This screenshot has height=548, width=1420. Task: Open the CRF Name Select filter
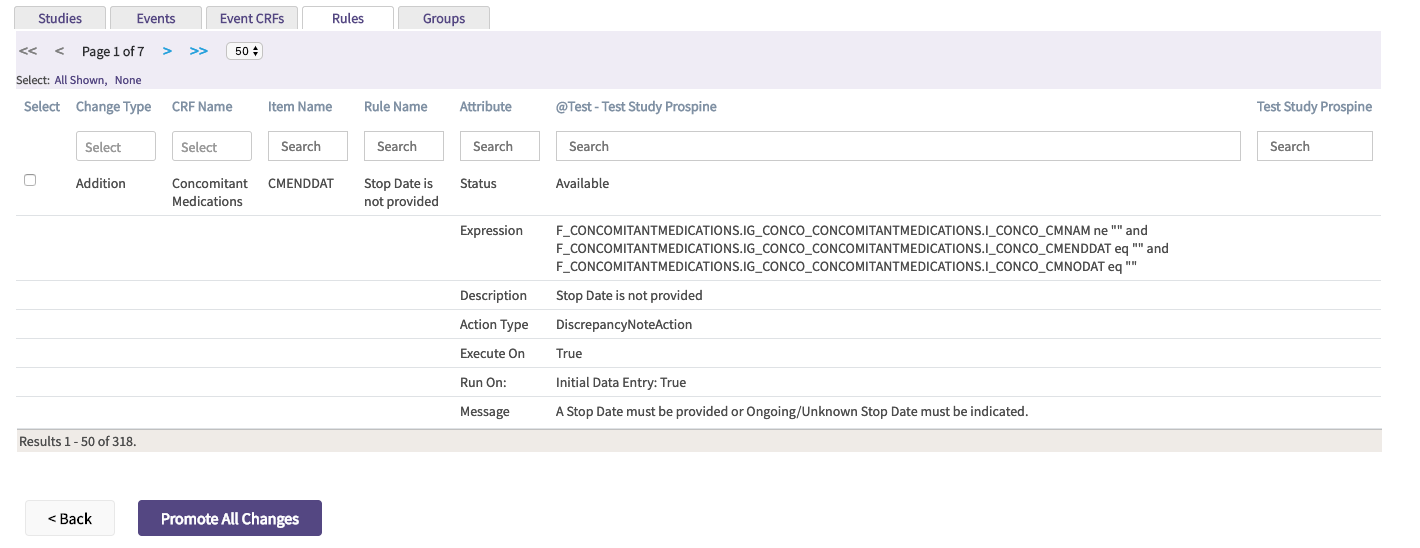pos(211,147)
